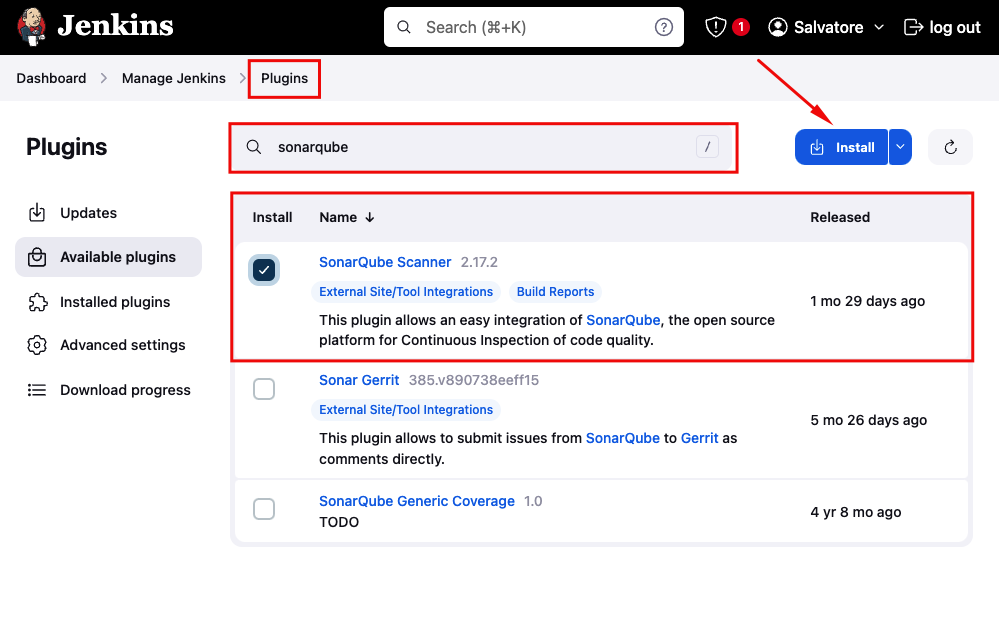Click SonarQube Scanner's External Site/Tool Integrations tag

pyautogui.click(x=406, y=292)
